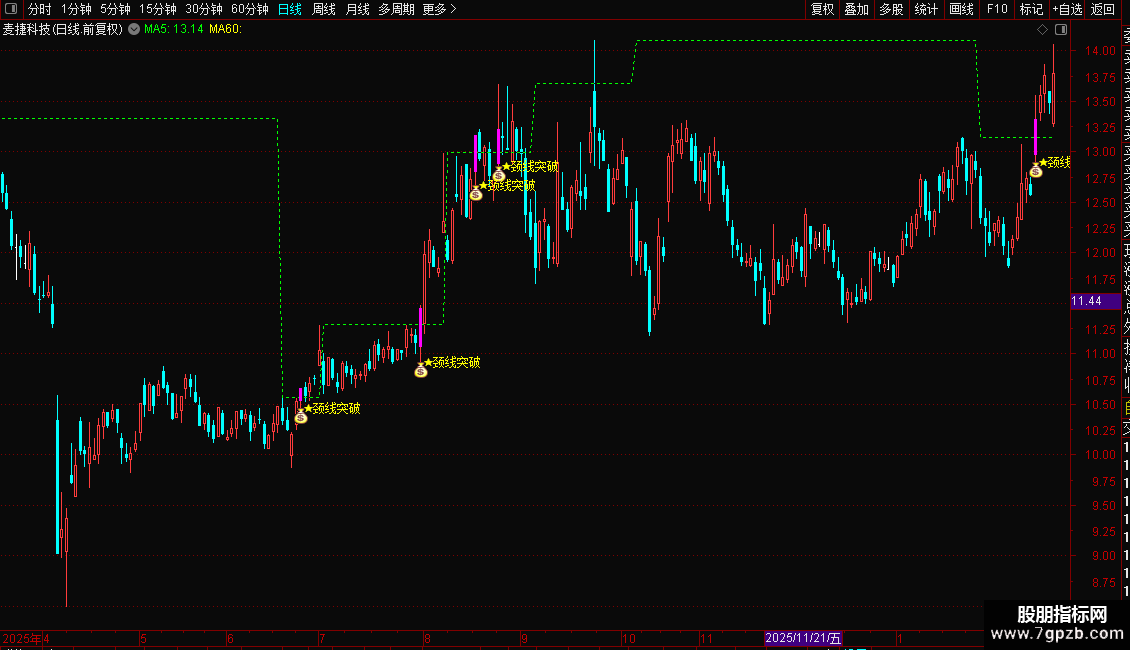1130x650 pixels.
Task: Click the 标记 mark button
Action: pos(1031,9)
